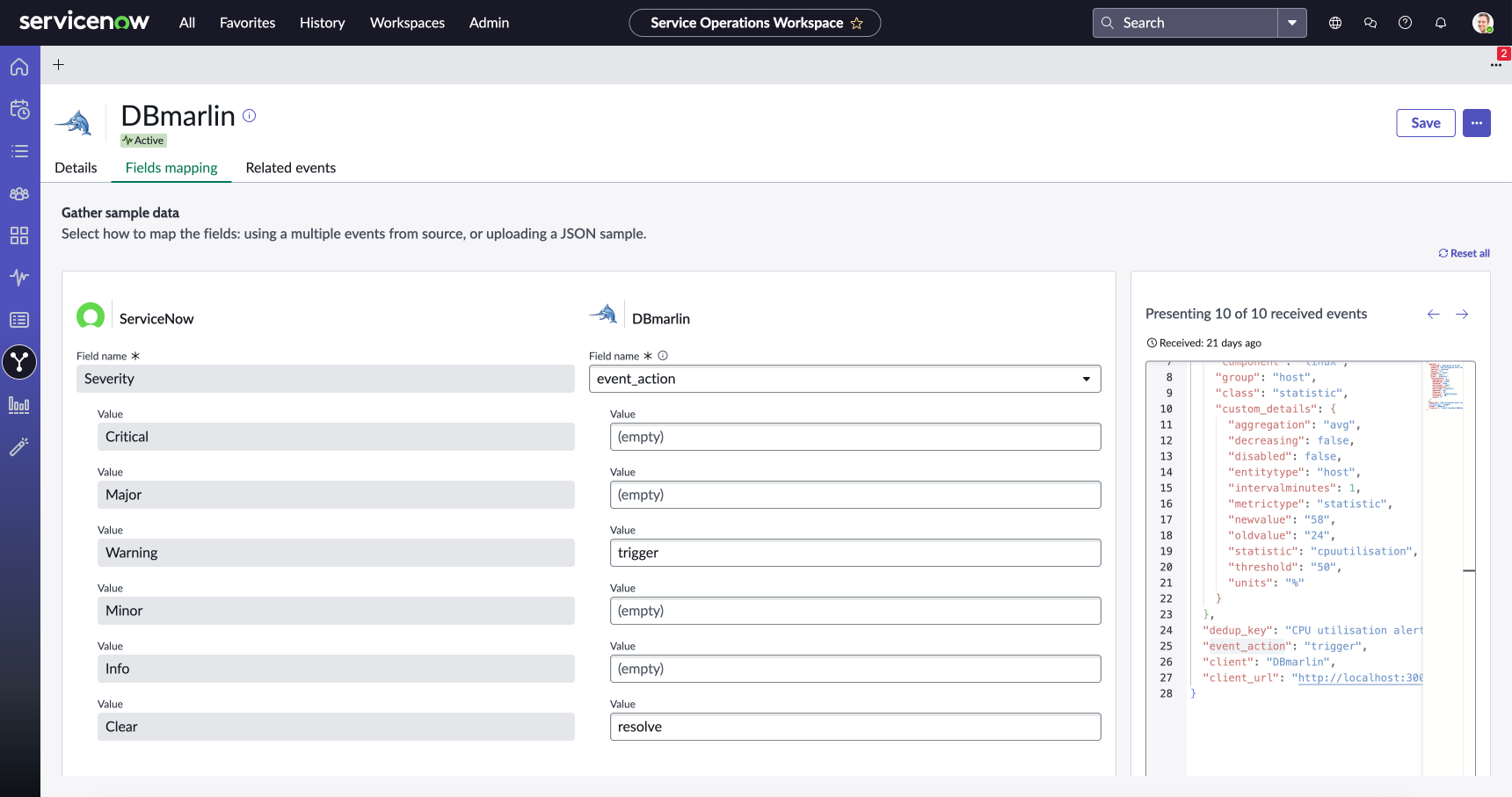Open the Home icon in sidebar
This screenshot has height=797, width=1512.
coord(19,67)
